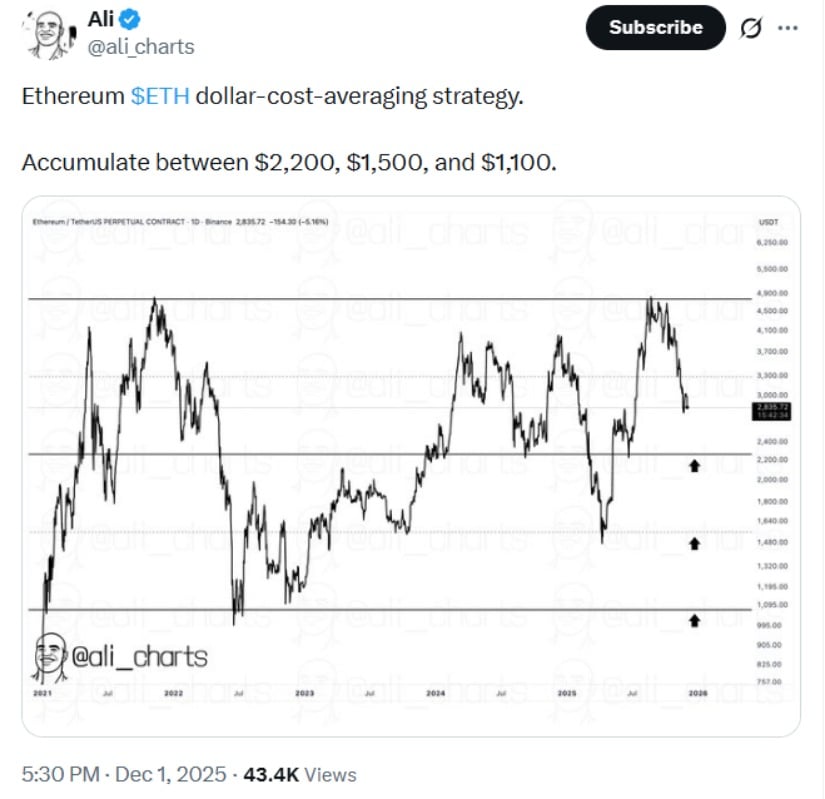This screenshot has width=825, height=799.
Task: Open the $ETH cashtag link
Action: 161,98
